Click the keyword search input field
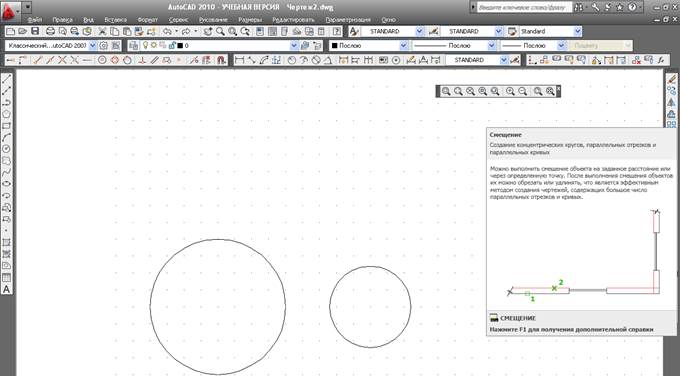 tap(524, 7)
